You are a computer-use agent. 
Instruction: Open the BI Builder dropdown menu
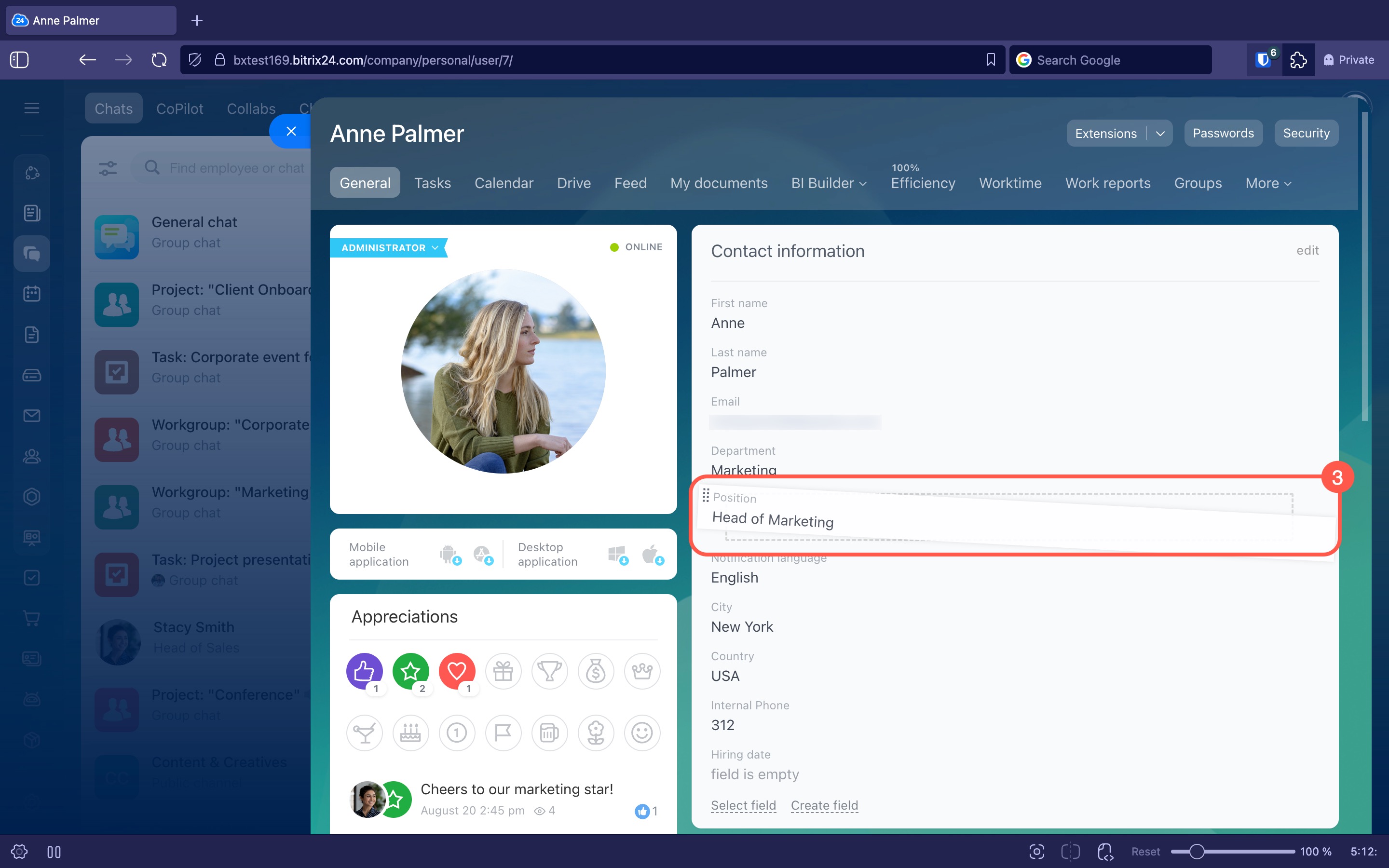click(829, 183)
